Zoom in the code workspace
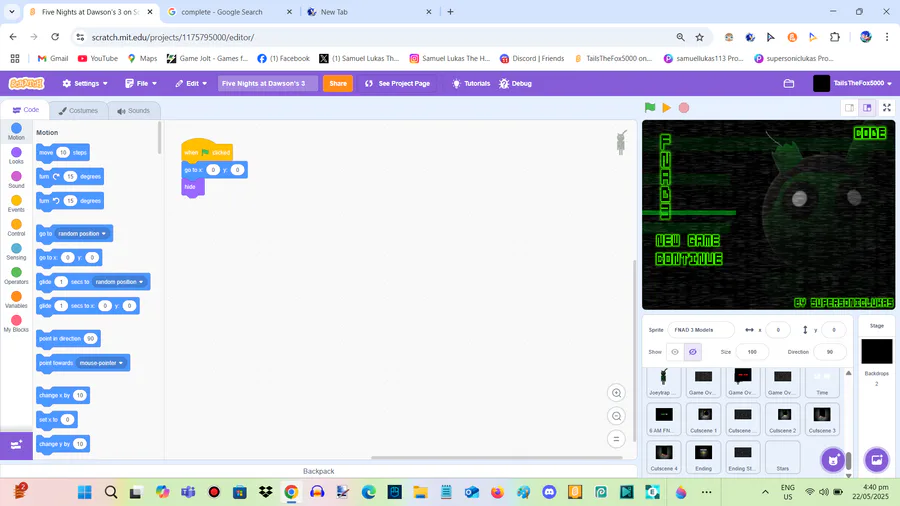 coord(616,393)
